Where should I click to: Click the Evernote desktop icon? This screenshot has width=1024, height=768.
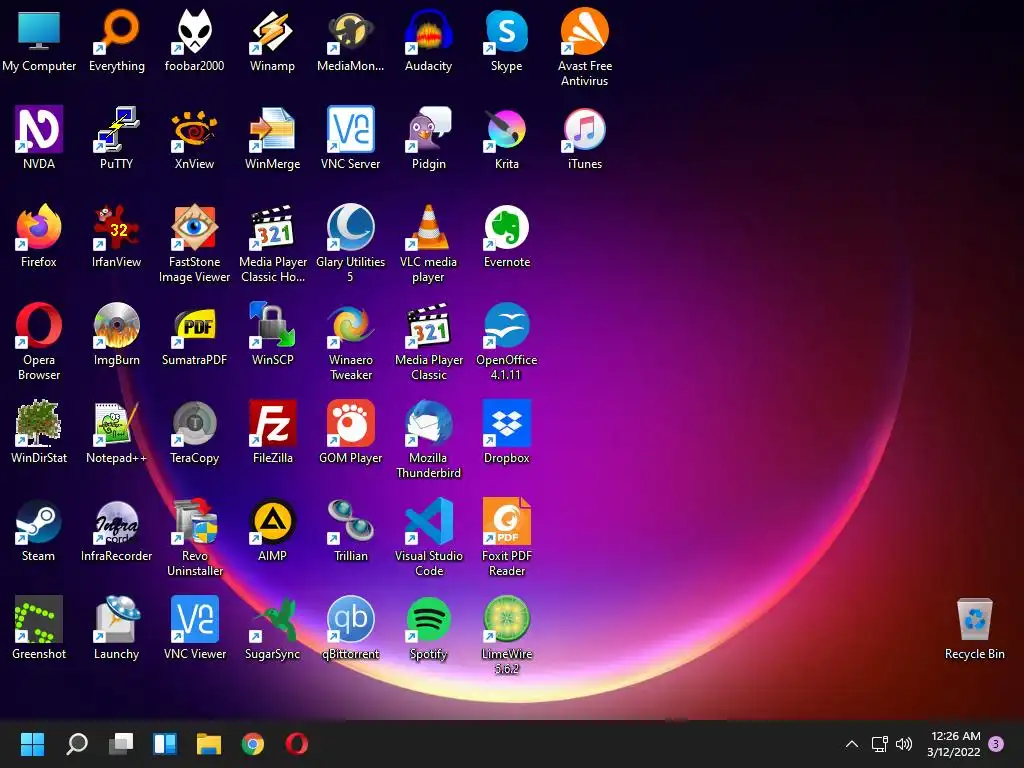coord(507,227)
